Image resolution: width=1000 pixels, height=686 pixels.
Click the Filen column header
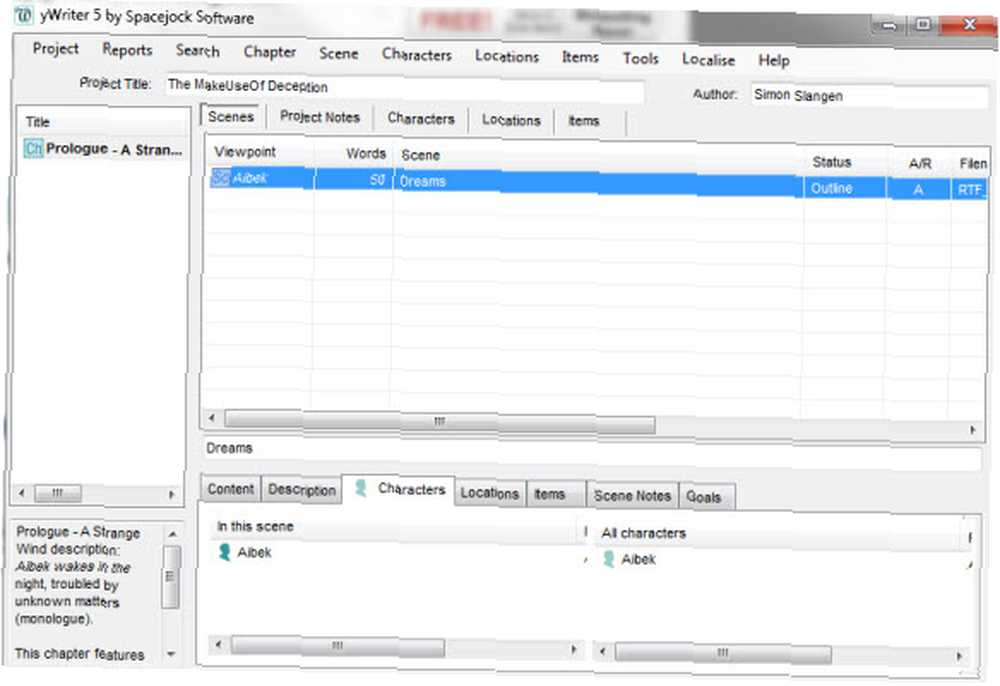coord(971,164)
